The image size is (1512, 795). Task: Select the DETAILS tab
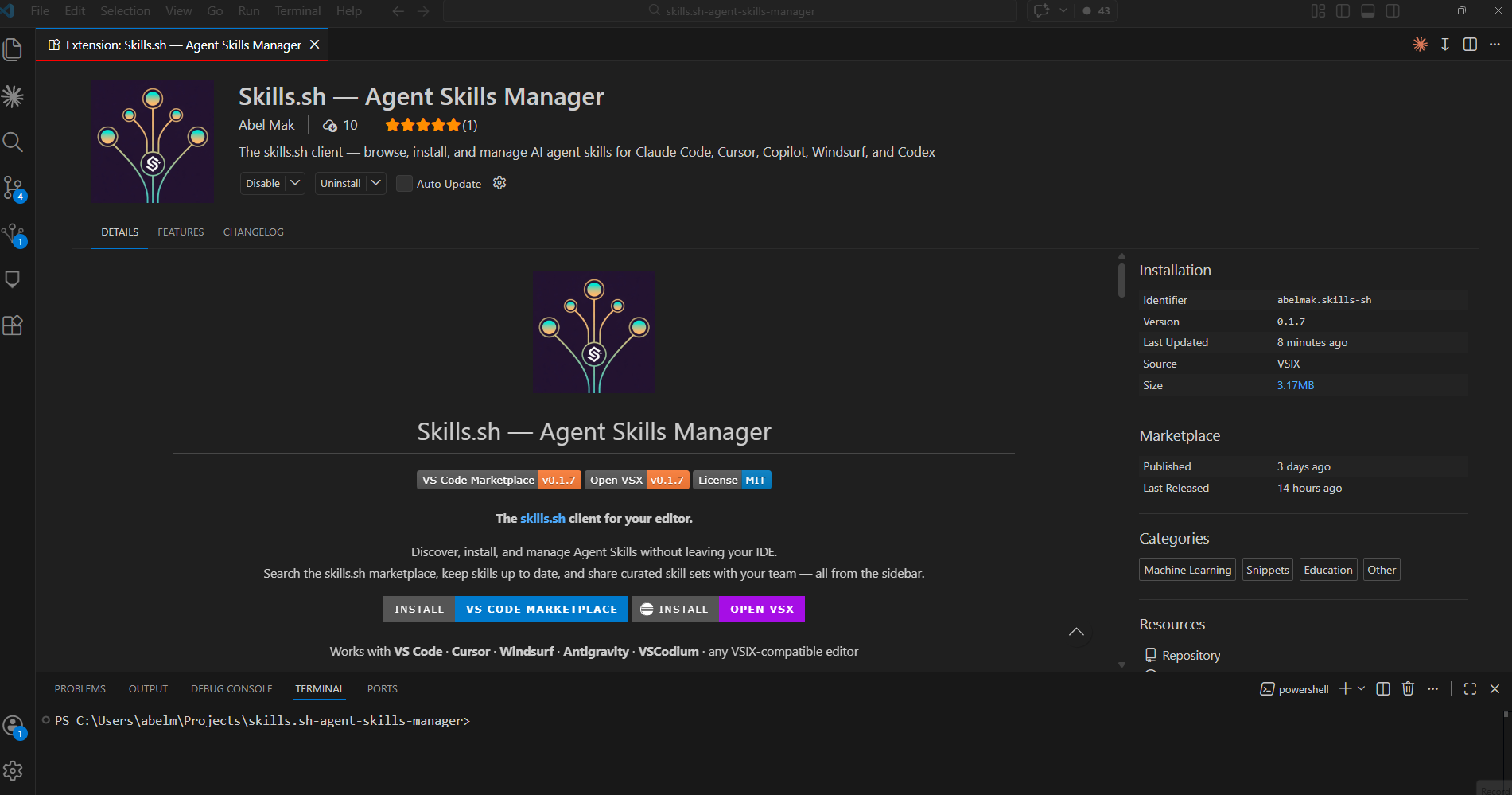point(119,232)
